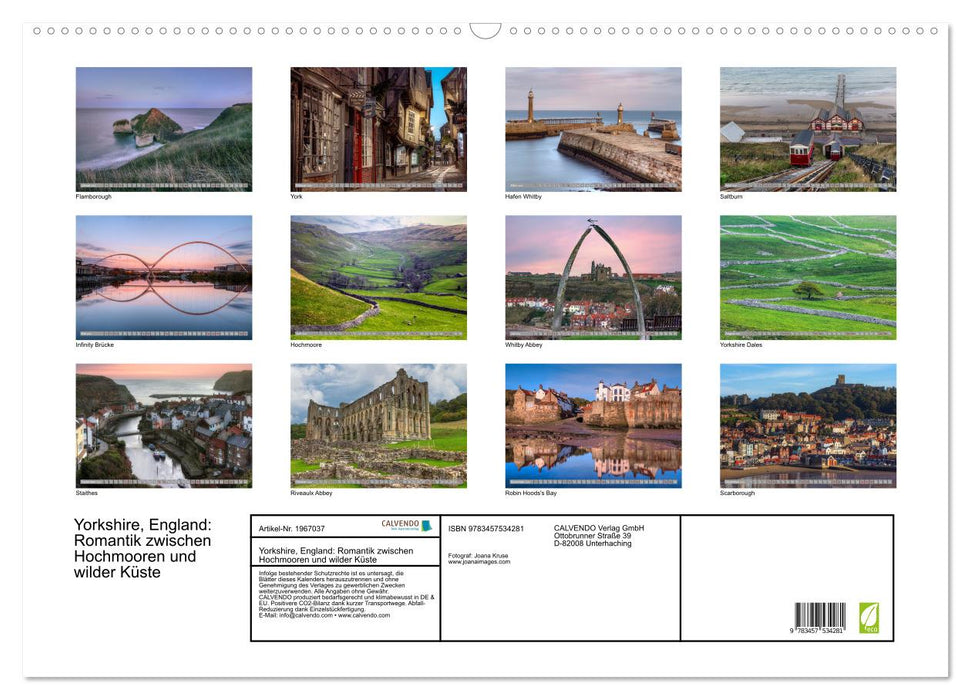Select the ISBN 9783457534281 number
Image resolution: width=971 pixels, height=700 pixels.
(488, 527)
